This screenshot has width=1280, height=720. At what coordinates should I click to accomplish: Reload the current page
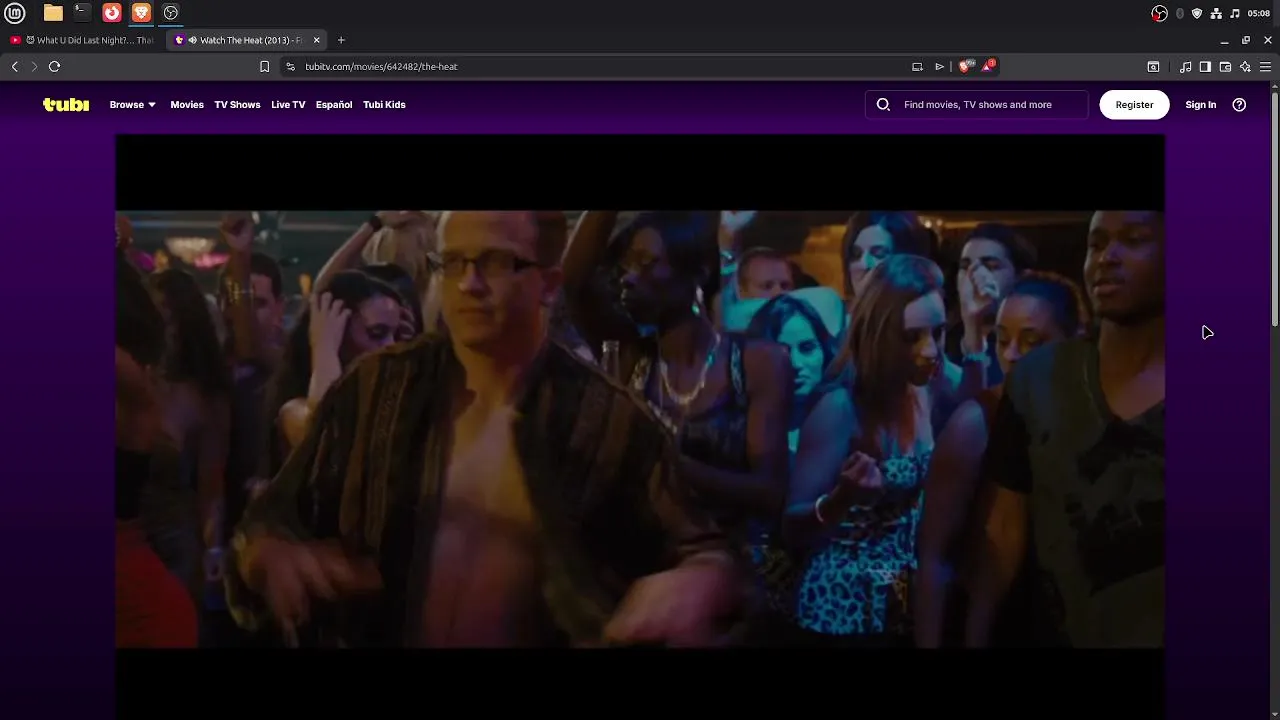coord(54,66)
